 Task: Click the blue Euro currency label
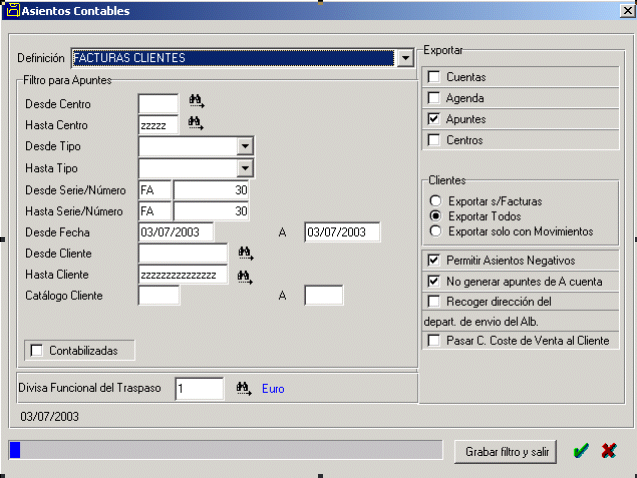coord(273,389)
